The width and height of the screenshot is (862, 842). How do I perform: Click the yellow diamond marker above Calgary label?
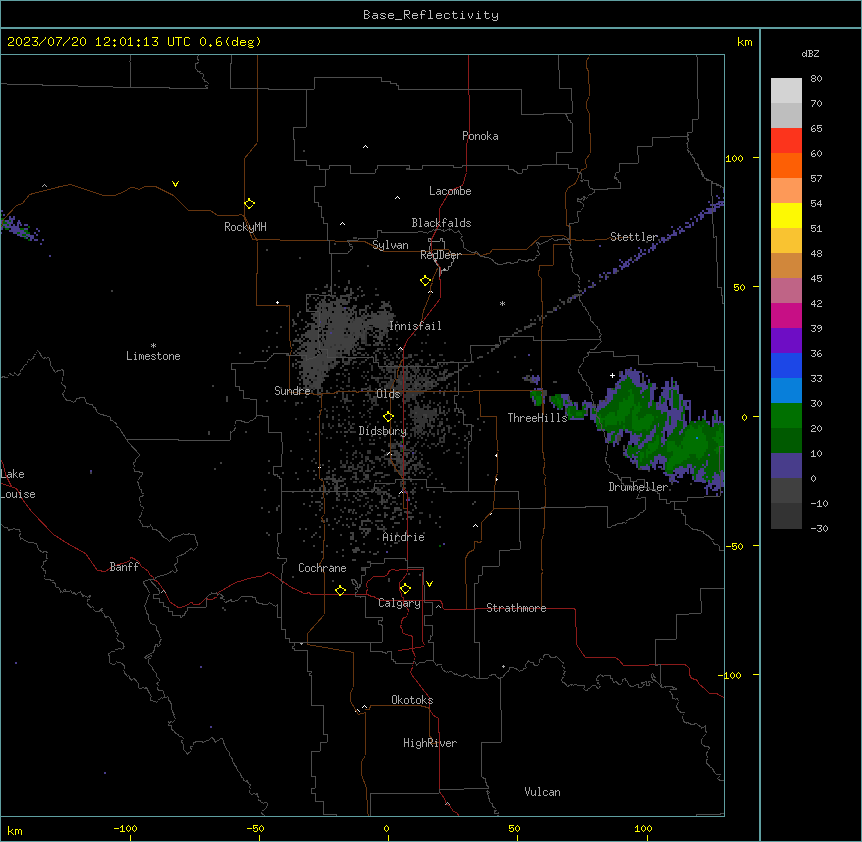pyautogui.click(x=405, y=589)
